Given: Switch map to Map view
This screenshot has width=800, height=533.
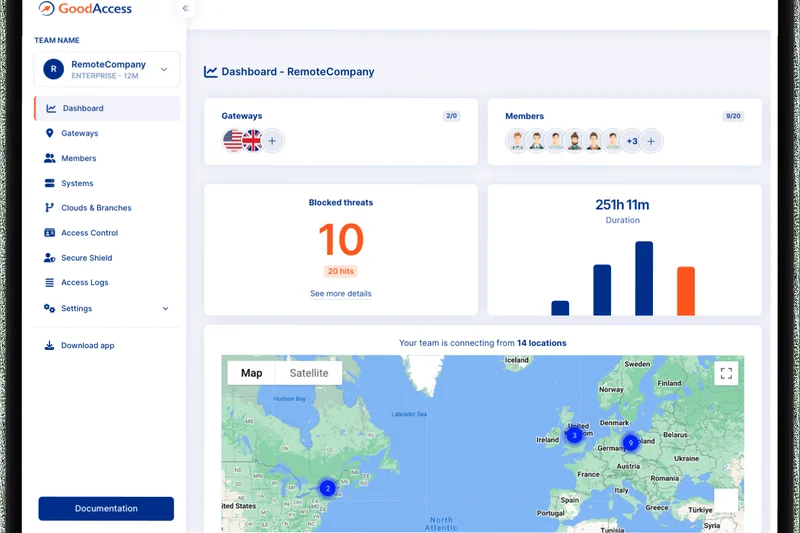Looking at the screenshot, I should coord(251,373).
